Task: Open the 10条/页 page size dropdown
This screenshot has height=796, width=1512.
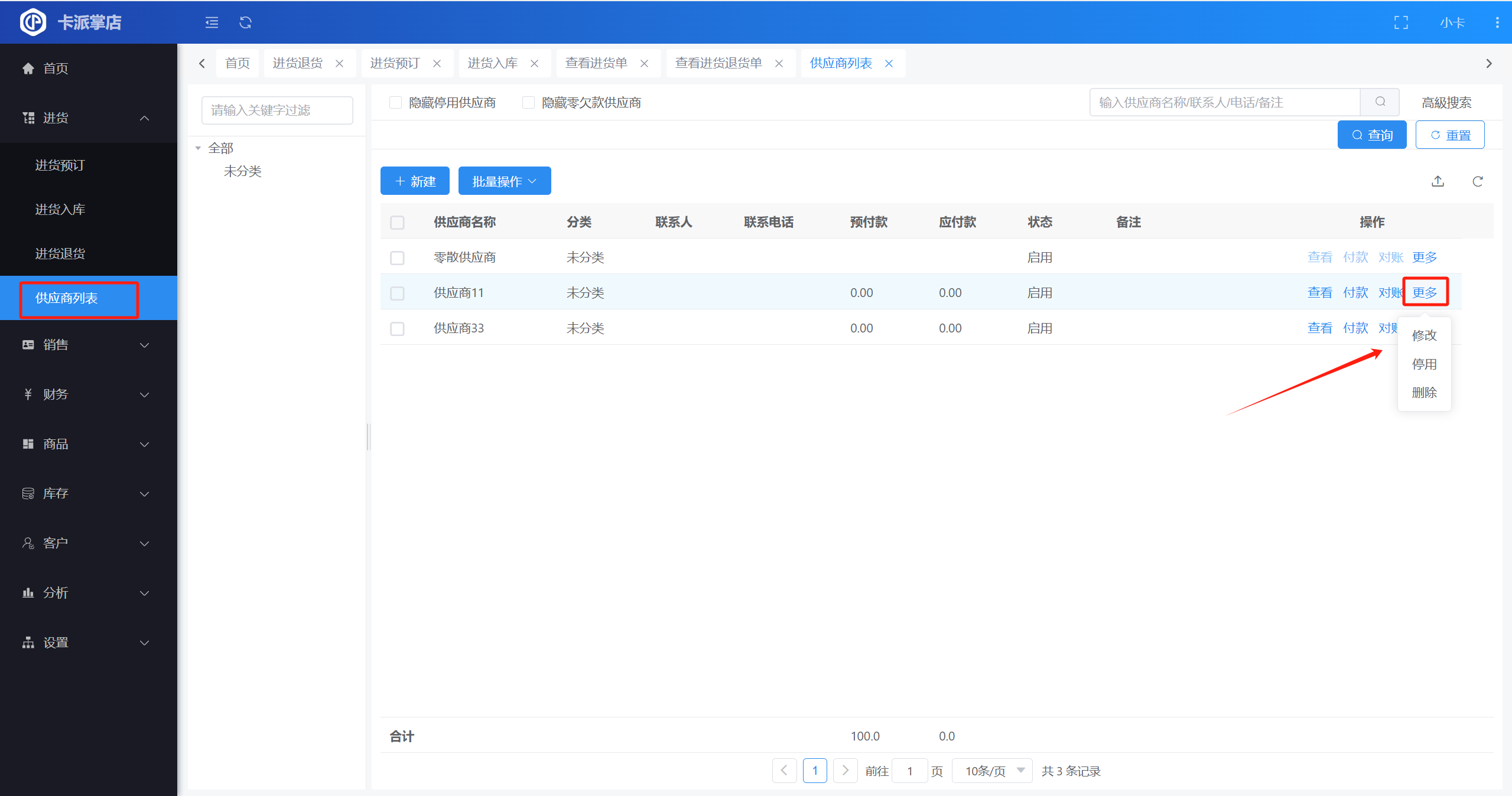Action: (993, 771)
